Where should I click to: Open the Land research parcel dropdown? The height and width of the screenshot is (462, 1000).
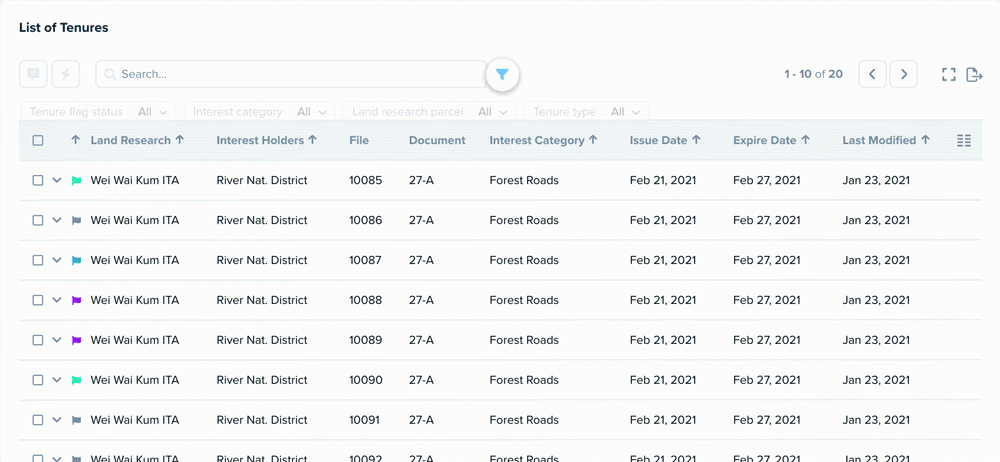click(429, 112)
